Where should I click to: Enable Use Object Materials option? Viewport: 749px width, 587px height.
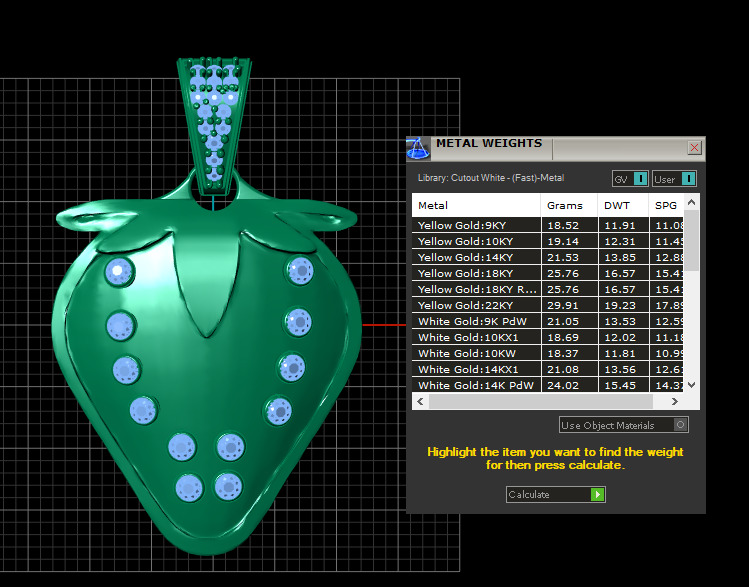tap(623, 425)
